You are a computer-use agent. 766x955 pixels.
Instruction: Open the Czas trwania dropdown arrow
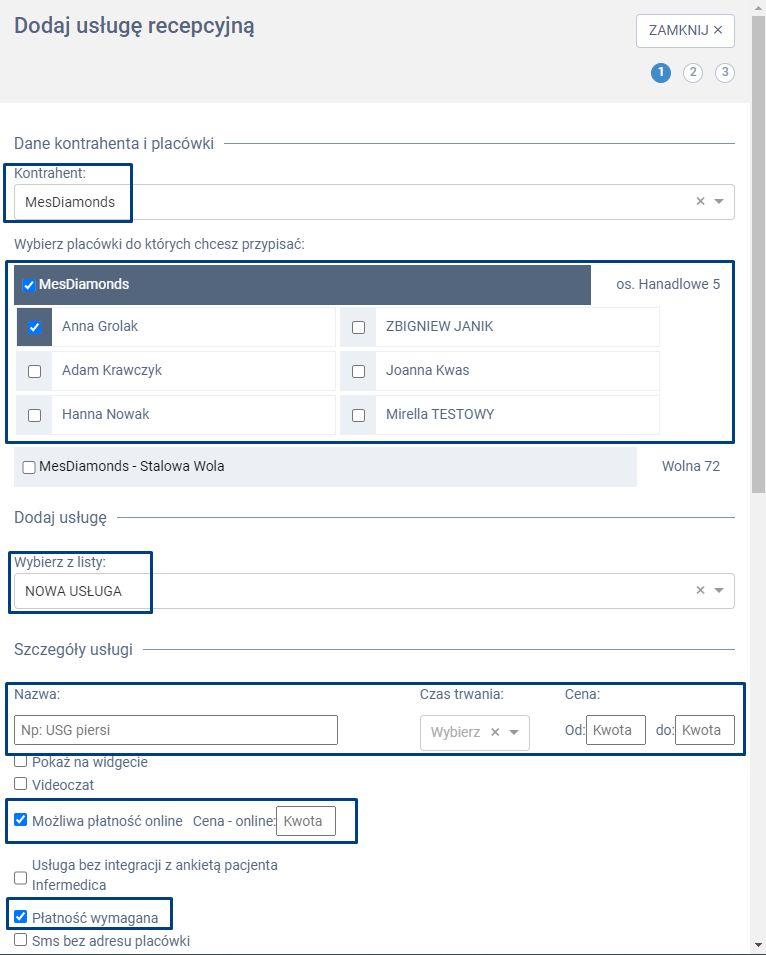[514, 732]
